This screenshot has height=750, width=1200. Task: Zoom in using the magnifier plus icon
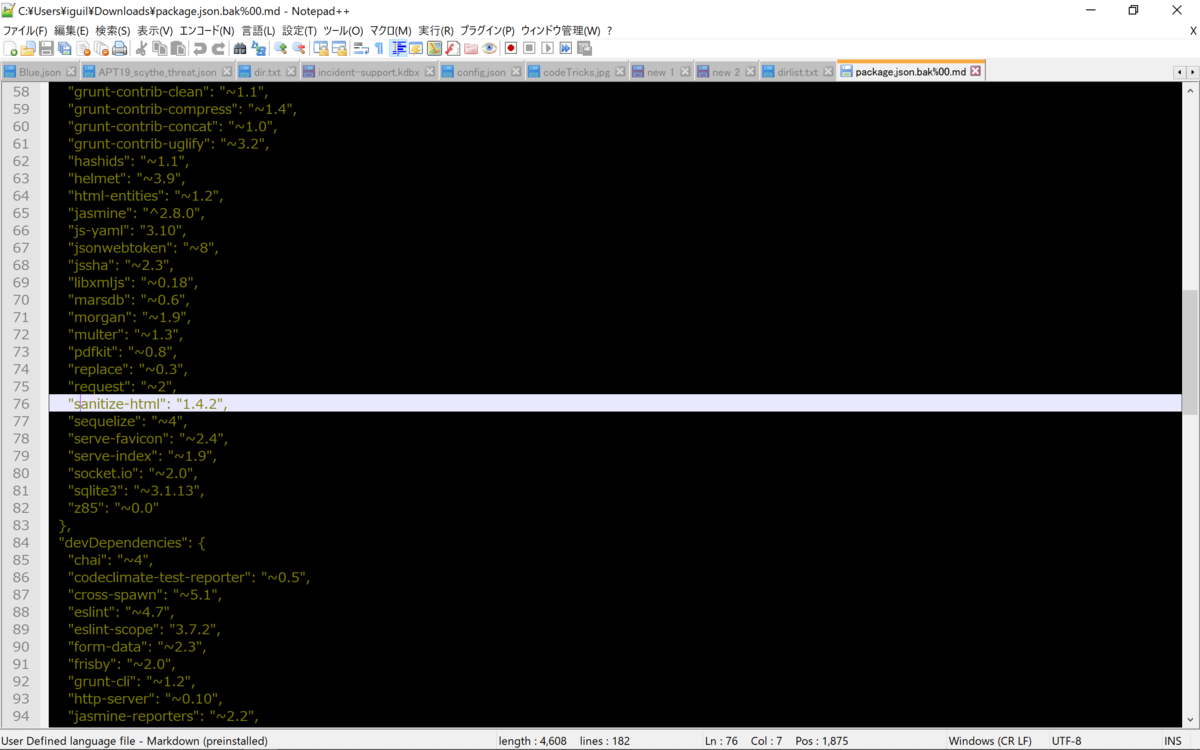[x=281, y=48]
